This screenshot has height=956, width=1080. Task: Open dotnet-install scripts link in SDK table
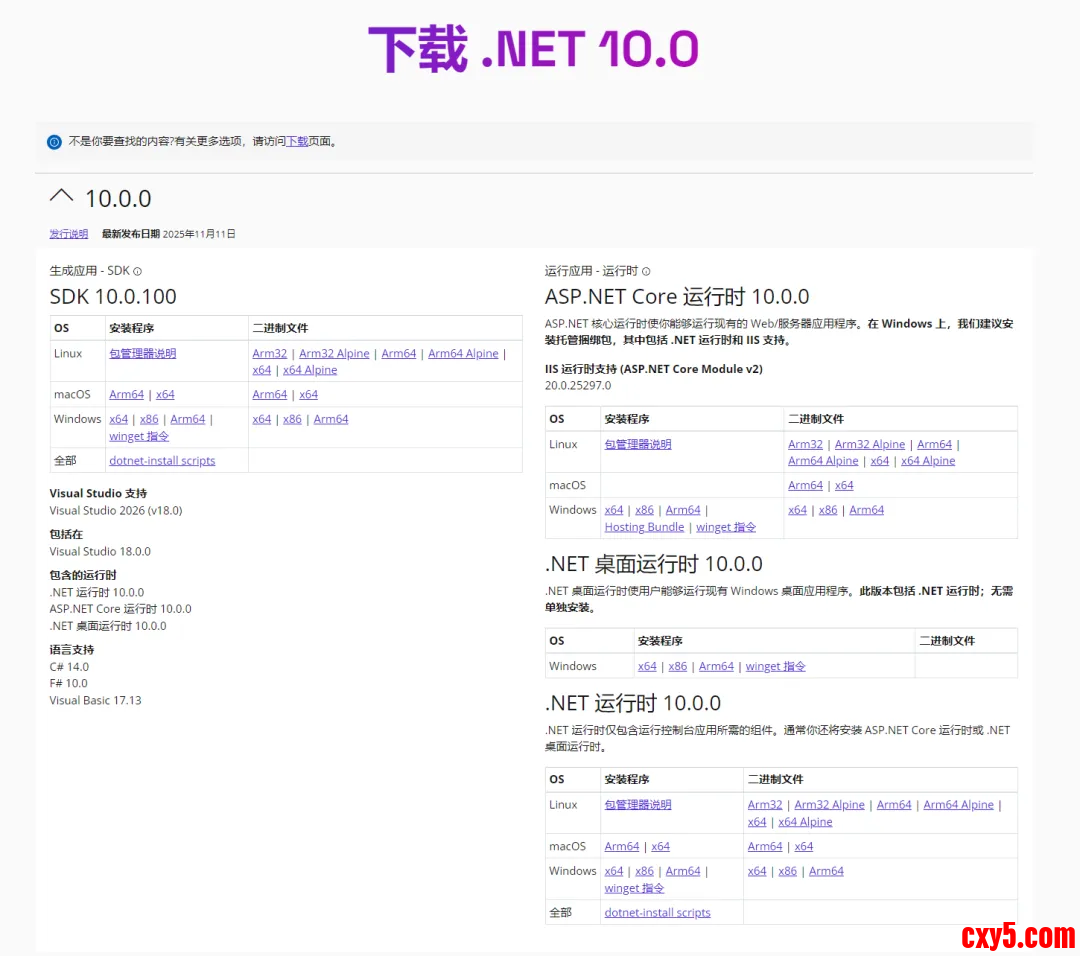point(162,461)
